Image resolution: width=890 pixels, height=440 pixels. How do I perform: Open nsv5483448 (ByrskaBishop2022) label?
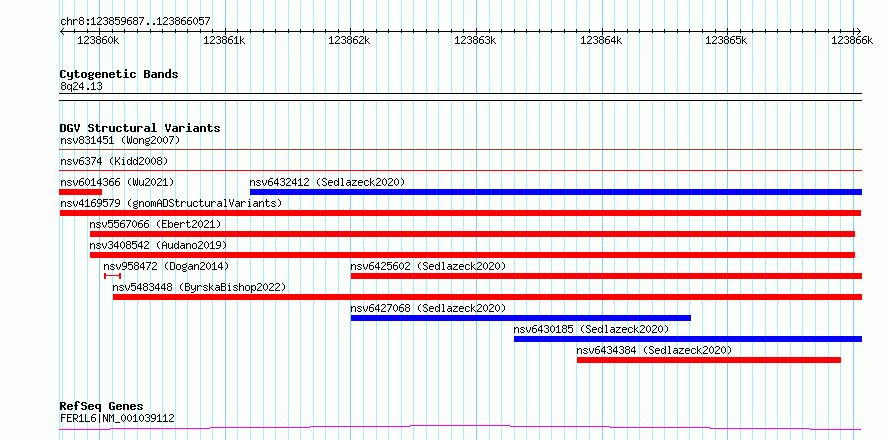coord(199,287)
